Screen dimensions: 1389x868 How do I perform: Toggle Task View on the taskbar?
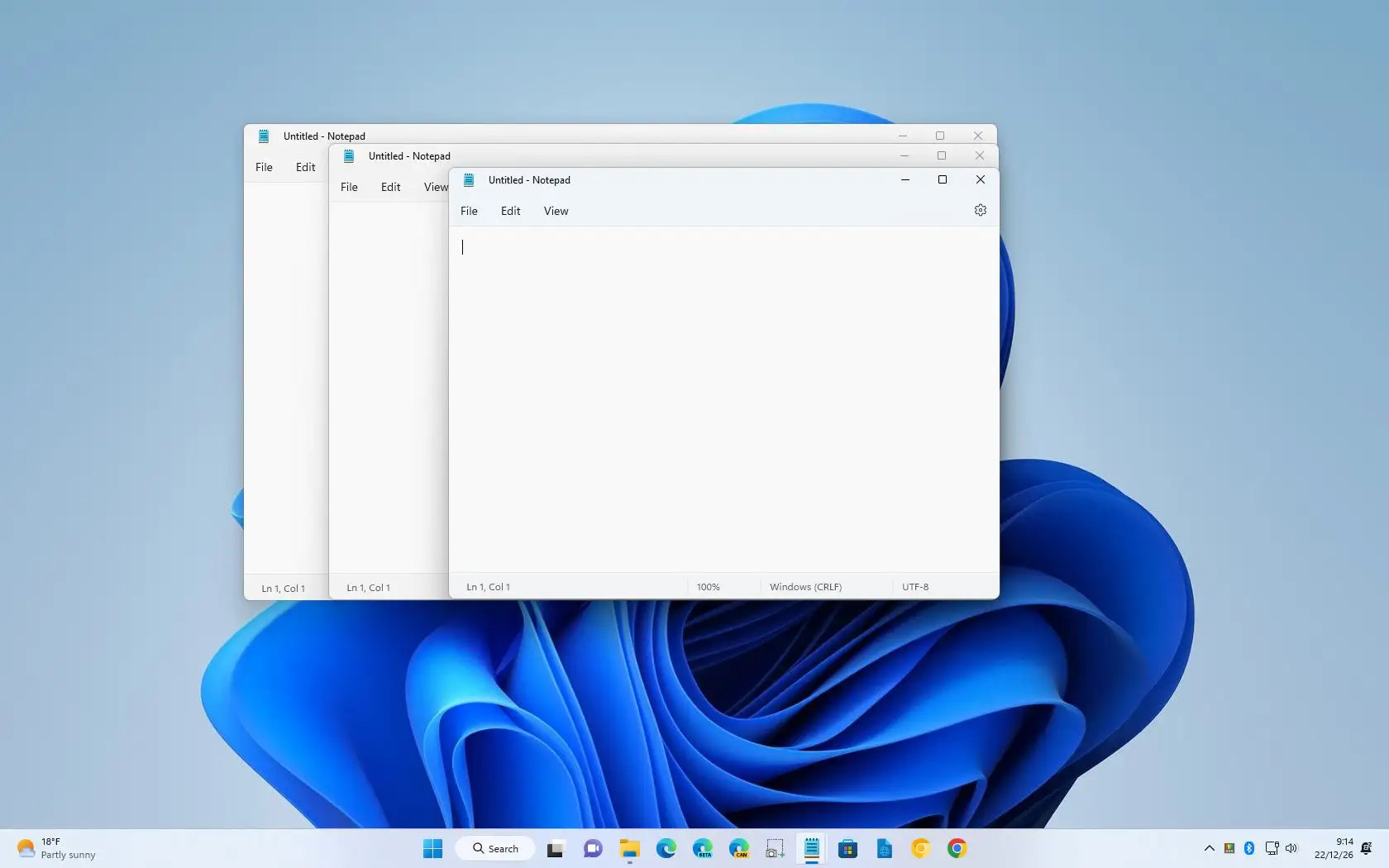point(555,848)
